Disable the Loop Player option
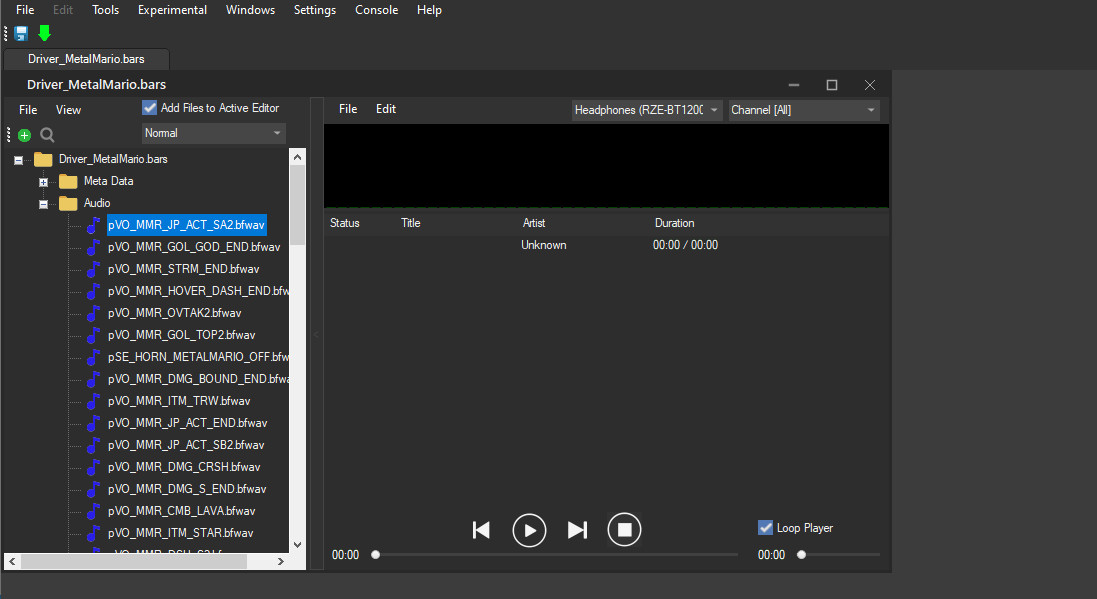 pyautogui.click(x=765, y=527)
